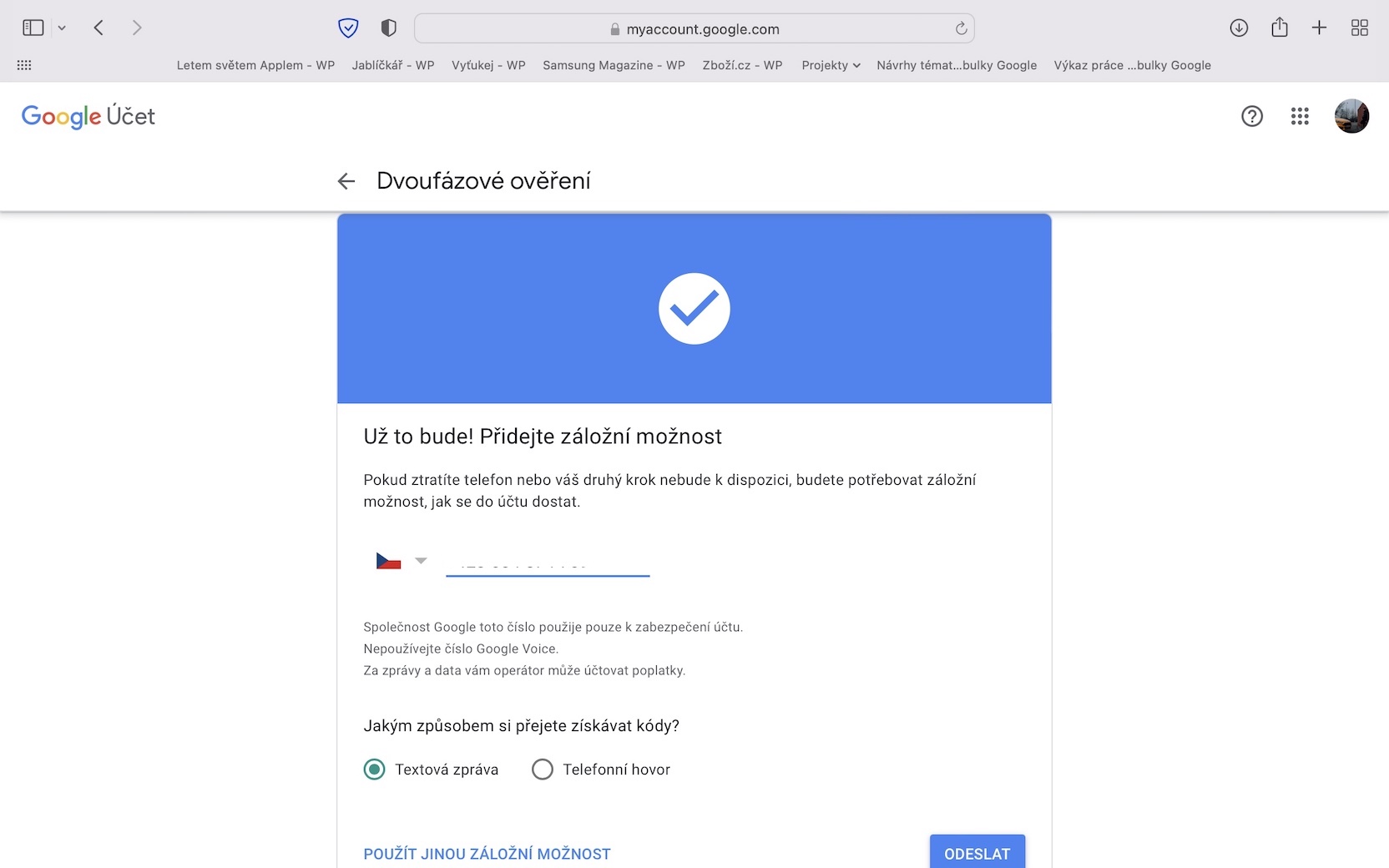The width and height of the screenshot is (1389, 868).
Task: Click the browser back arrow
Action: (x=98, y=28)
